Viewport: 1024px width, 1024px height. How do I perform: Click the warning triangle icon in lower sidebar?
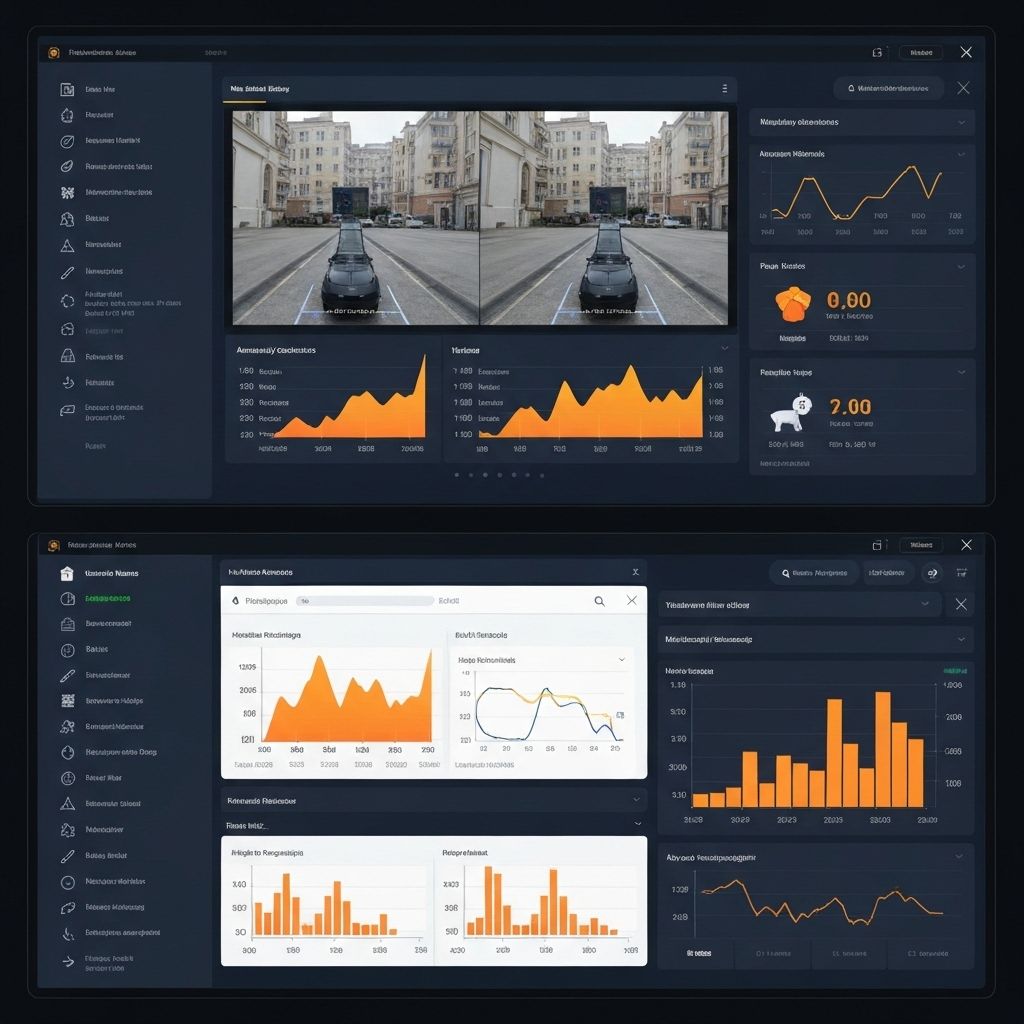[x=67, y=804]
